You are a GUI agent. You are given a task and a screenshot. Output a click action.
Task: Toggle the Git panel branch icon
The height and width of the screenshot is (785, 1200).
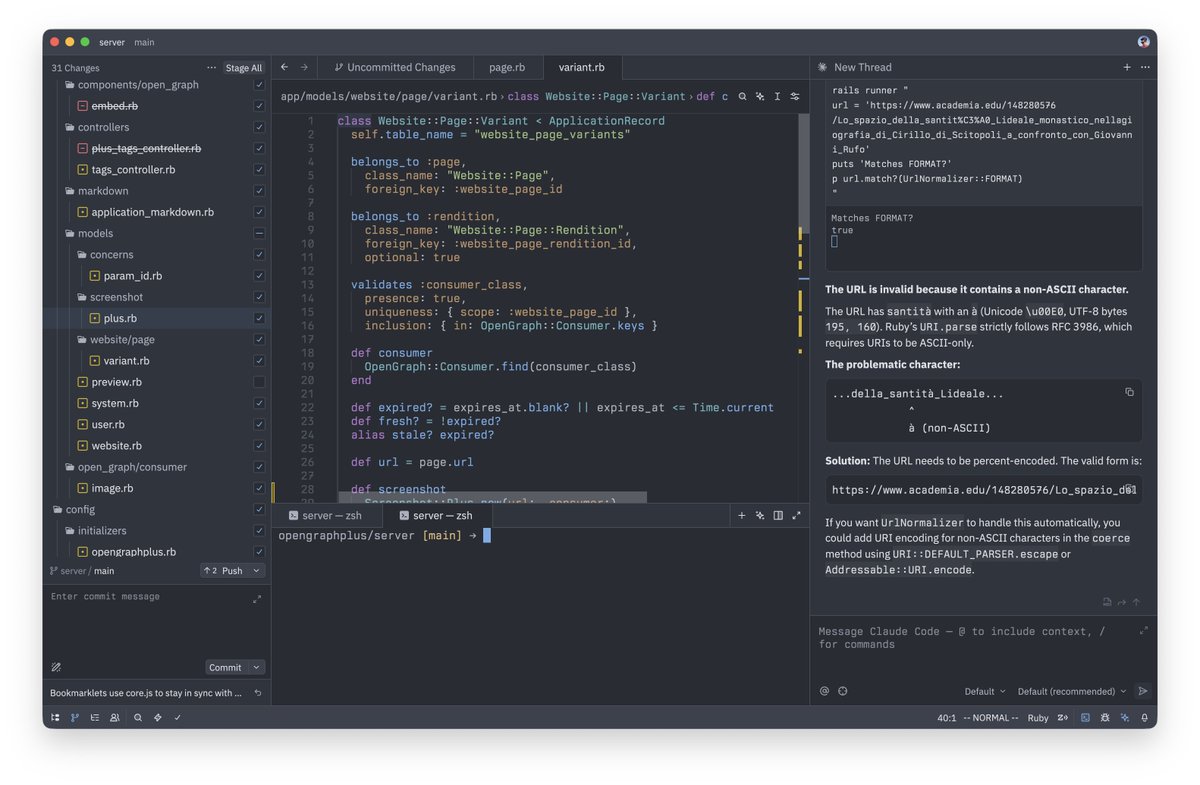click(75, 717)
